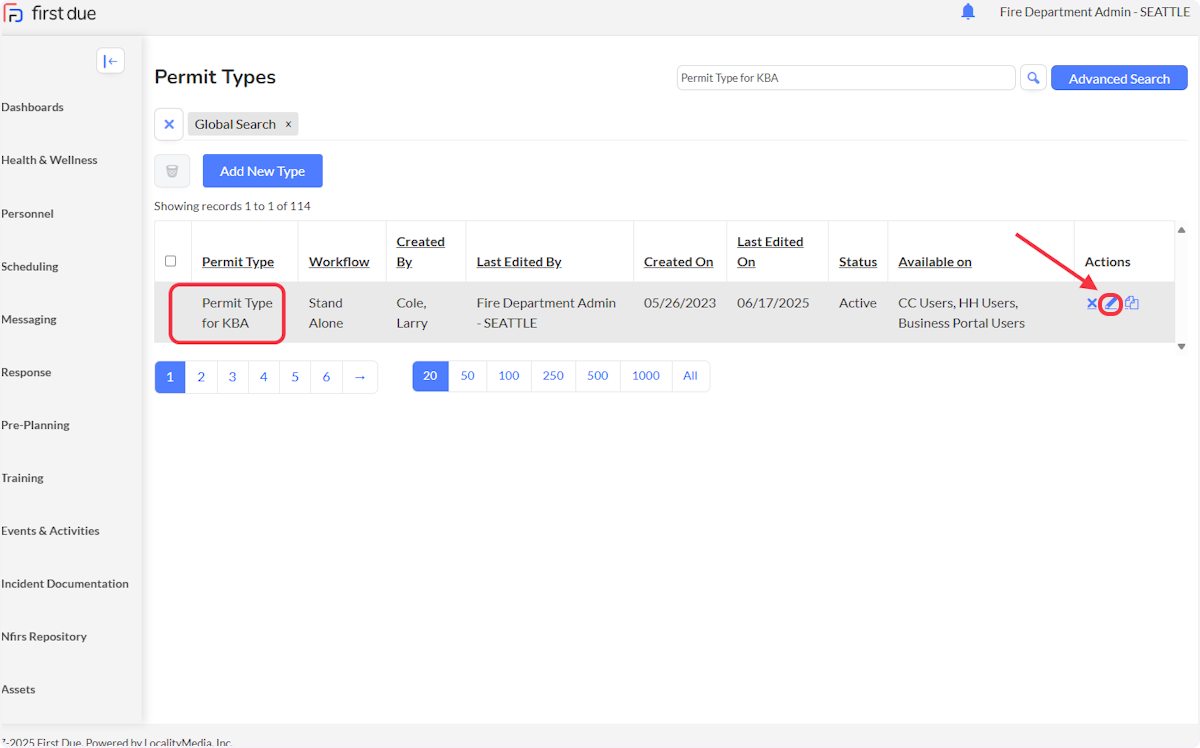Edit the Permit Type for KBA row
The height and width of the screenshot is (748, 1200).
pos(1110,303)
